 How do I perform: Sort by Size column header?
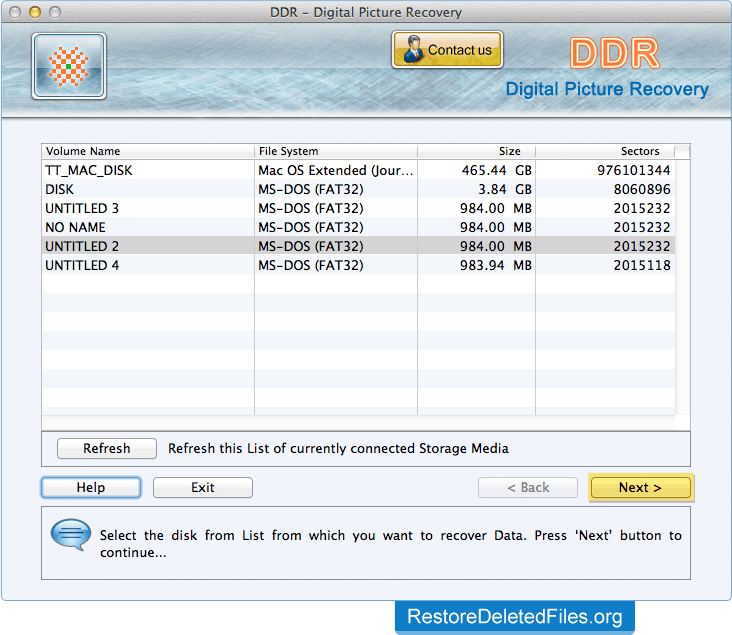[476, 151]
